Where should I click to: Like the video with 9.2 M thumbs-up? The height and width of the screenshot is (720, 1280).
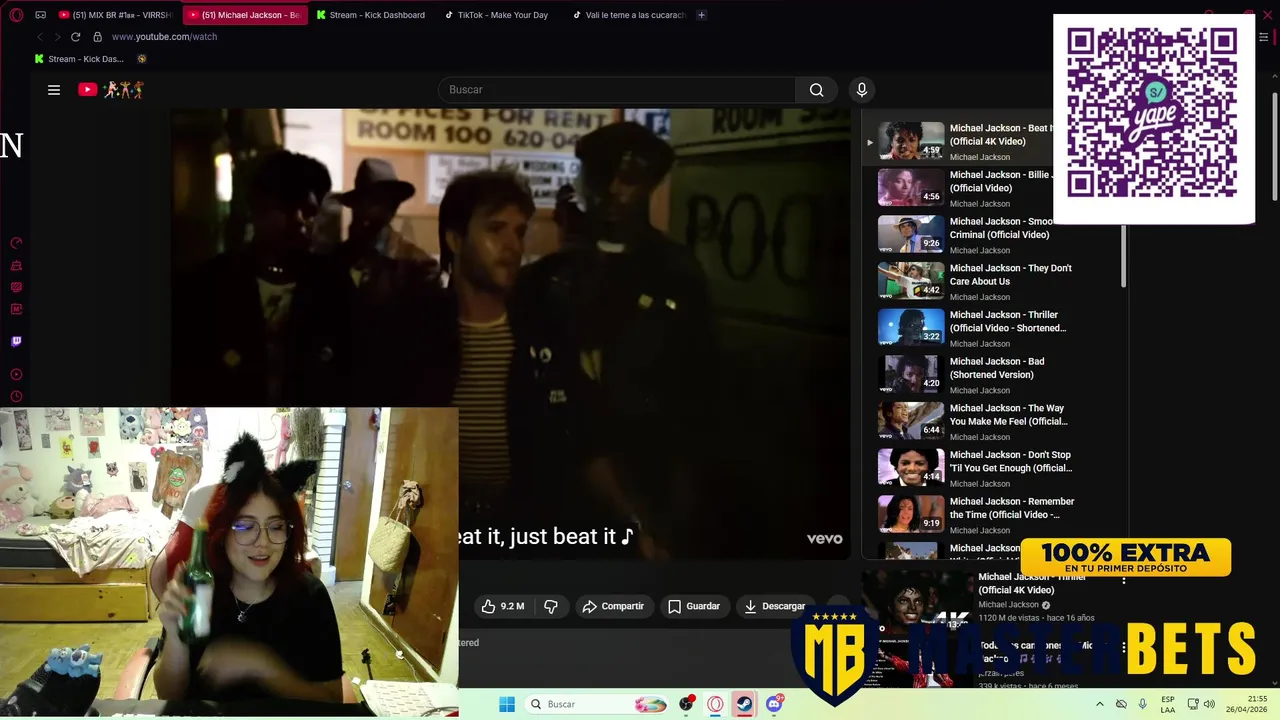pos(502,606)
